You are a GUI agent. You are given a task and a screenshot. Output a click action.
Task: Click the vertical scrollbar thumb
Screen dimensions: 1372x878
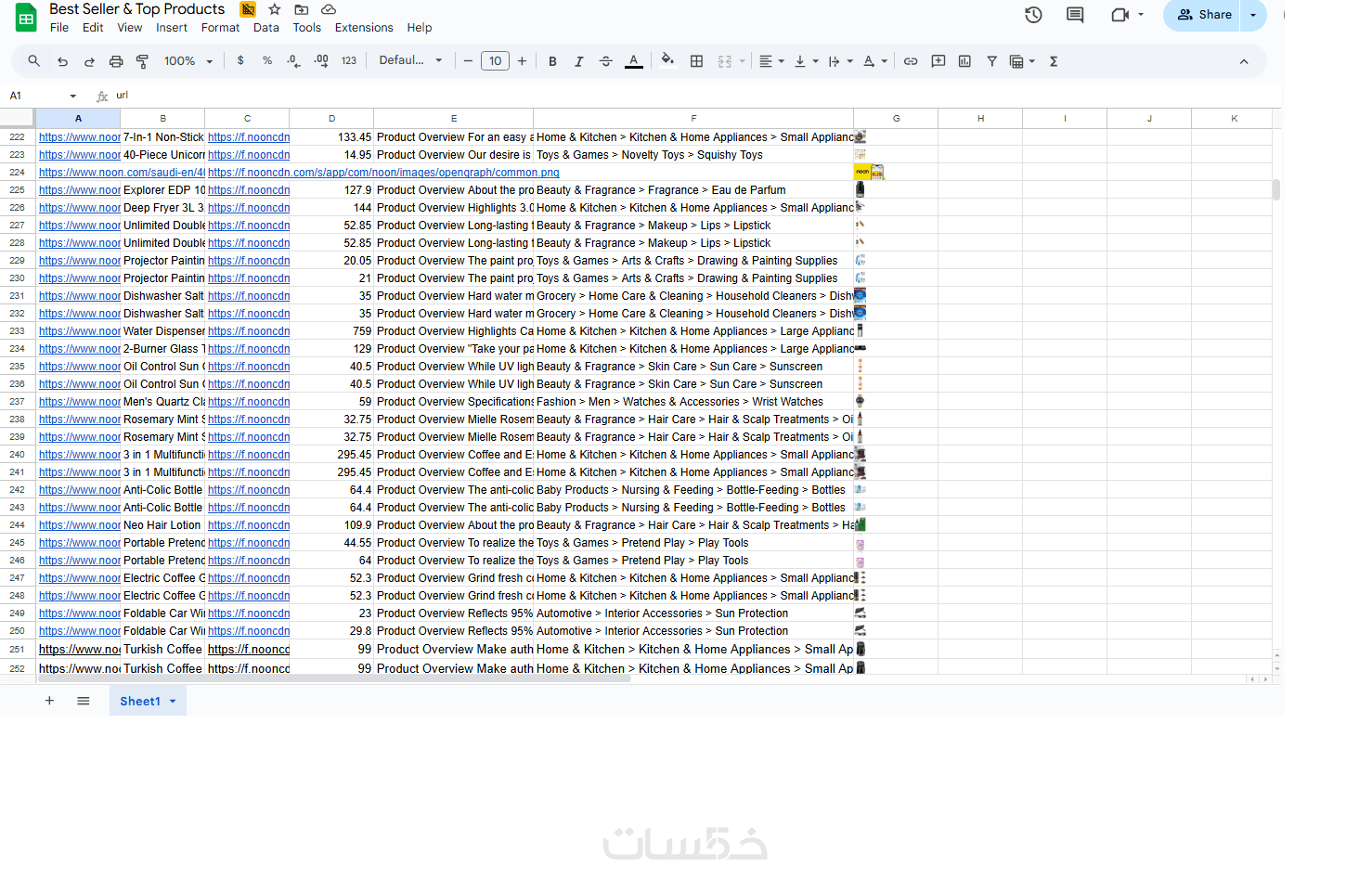pos(1276,190)
